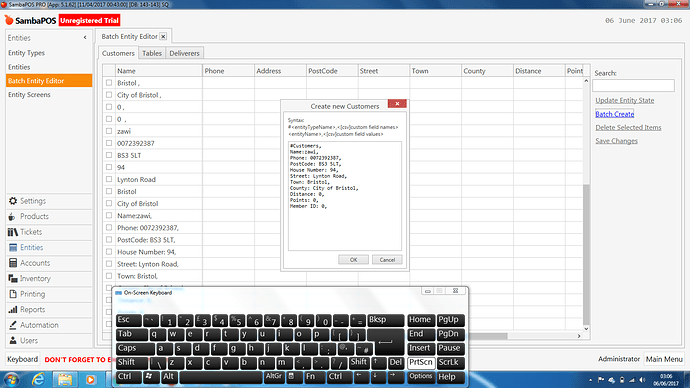The image size is (690, 388).
Task: Tick the checkbox for first Bristol row
Action: [109, 83]
